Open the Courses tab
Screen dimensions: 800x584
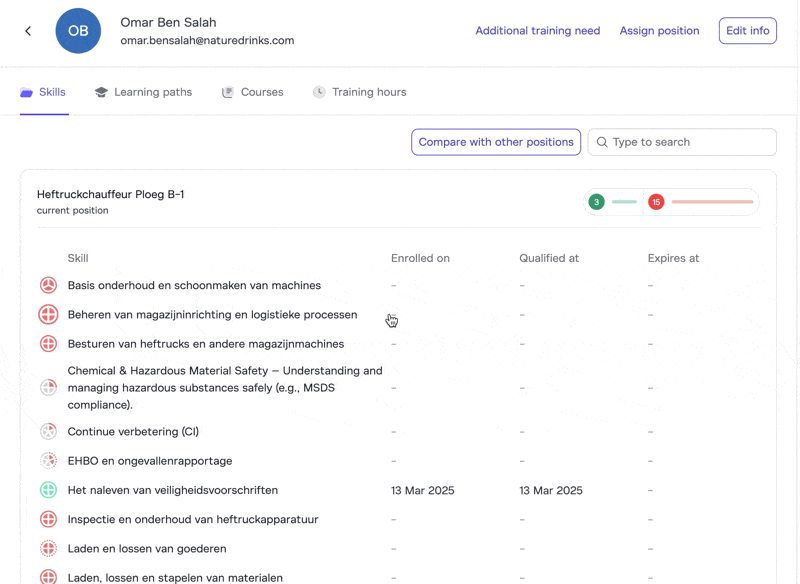pos(252,92)
